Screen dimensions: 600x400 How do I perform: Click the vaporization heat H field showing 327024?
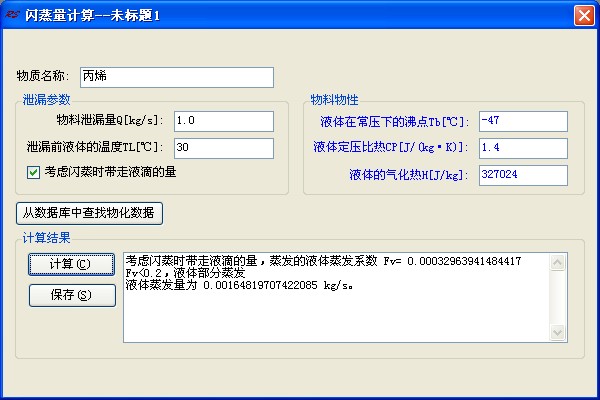(523, 175)
